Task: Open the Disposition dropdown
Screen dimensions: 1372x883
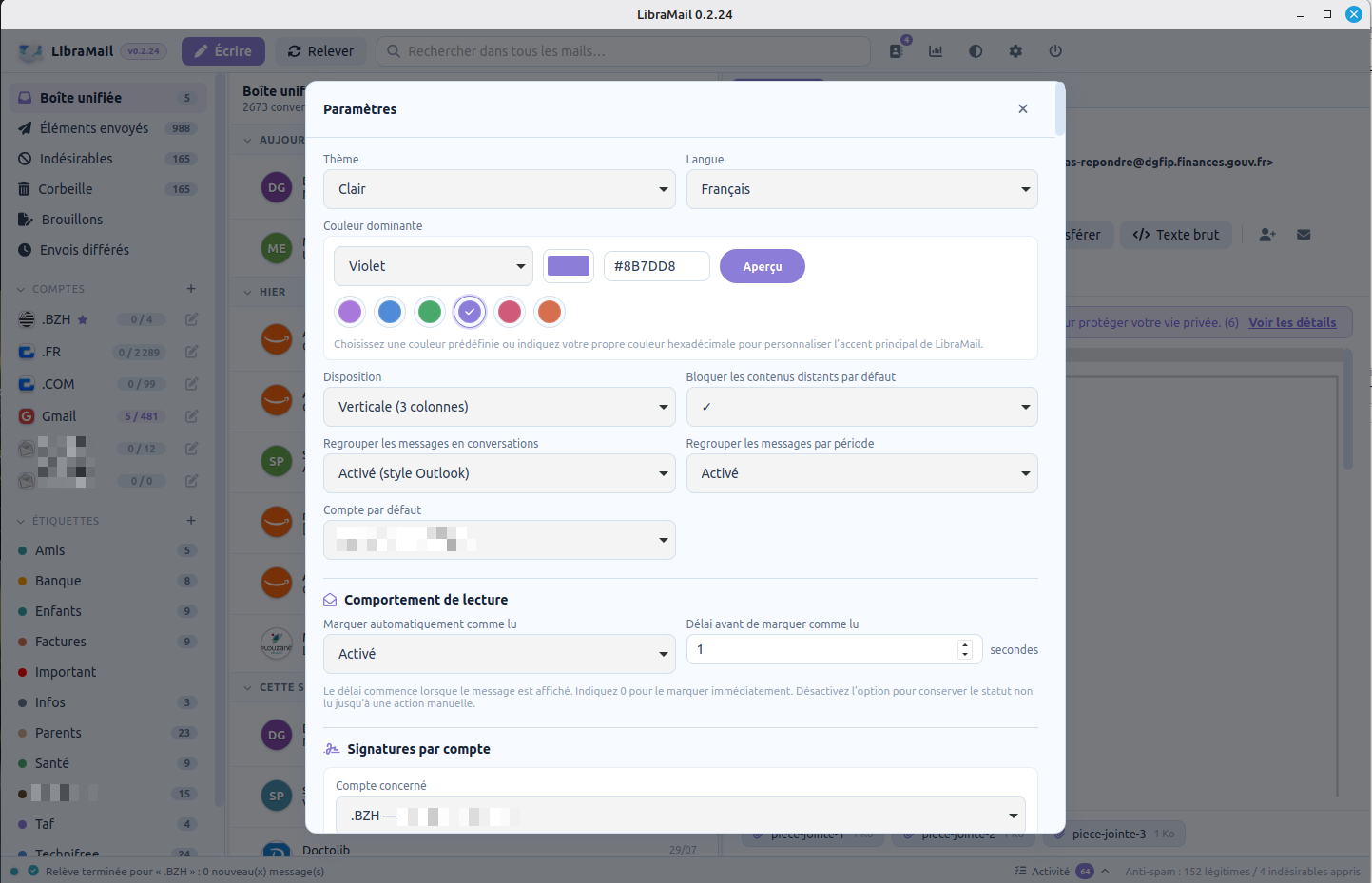Action: (x=499, y=407)
